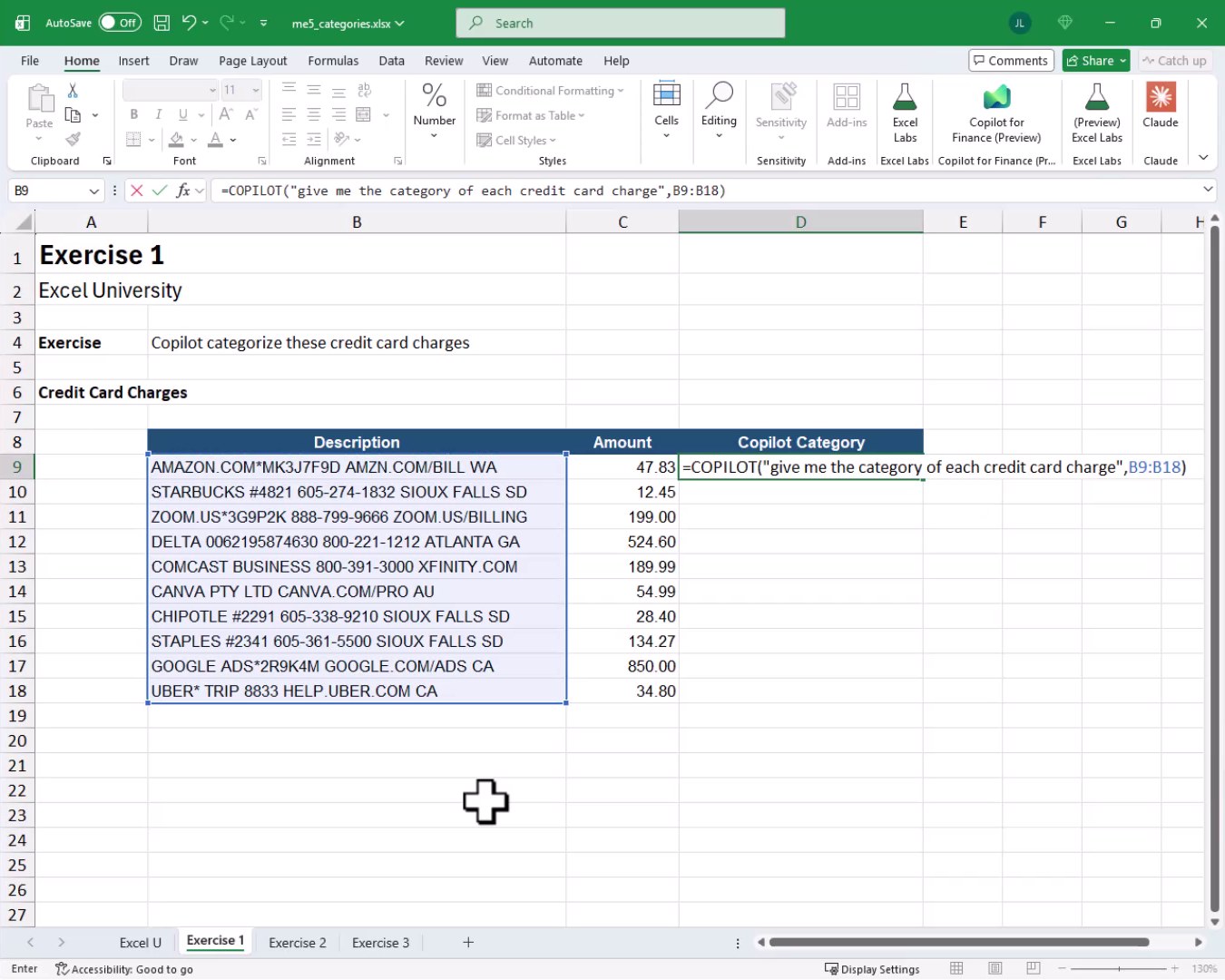Click the Share button

click(1095, 61)
